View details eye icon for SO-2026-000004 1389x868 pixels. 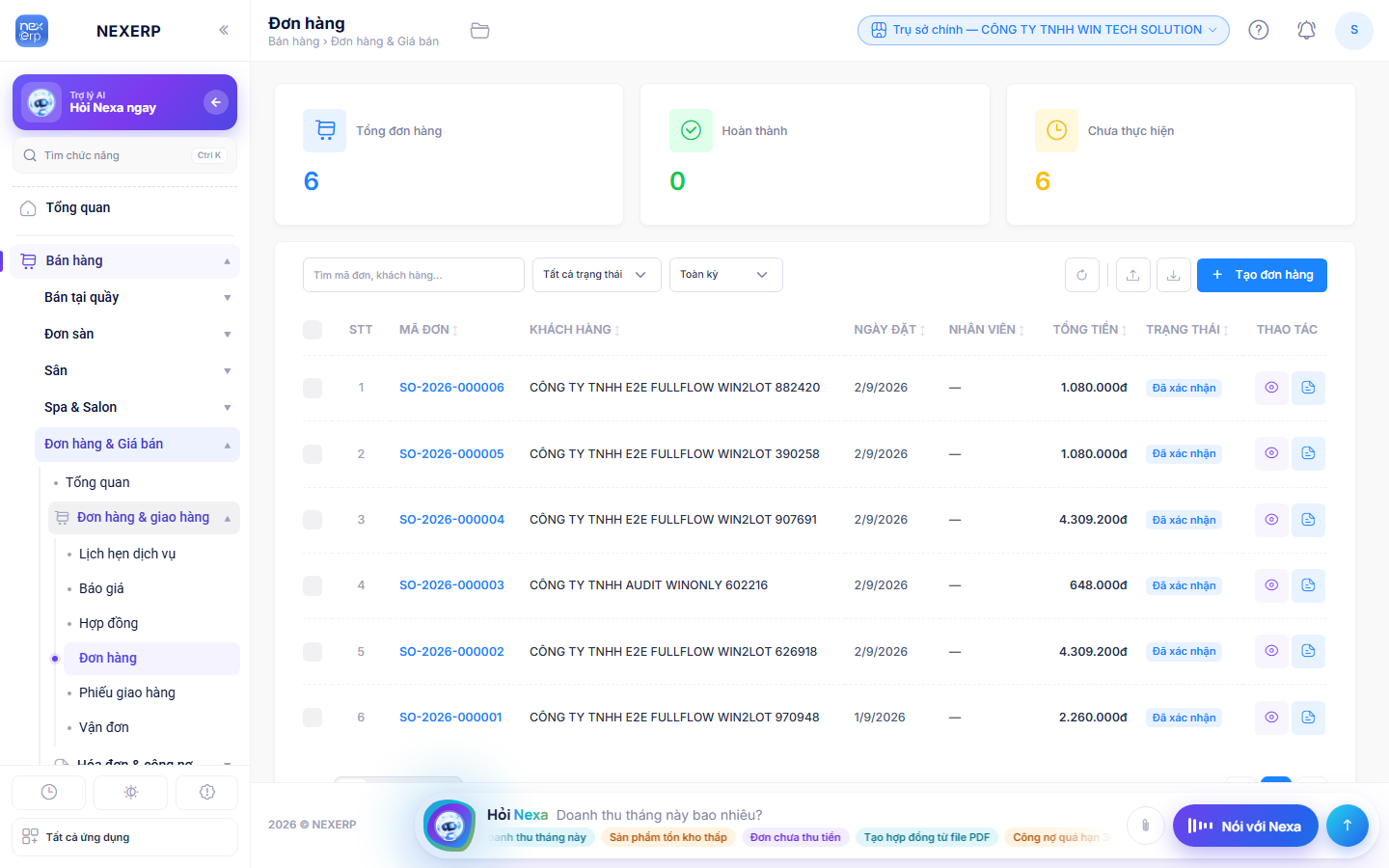1272,520
